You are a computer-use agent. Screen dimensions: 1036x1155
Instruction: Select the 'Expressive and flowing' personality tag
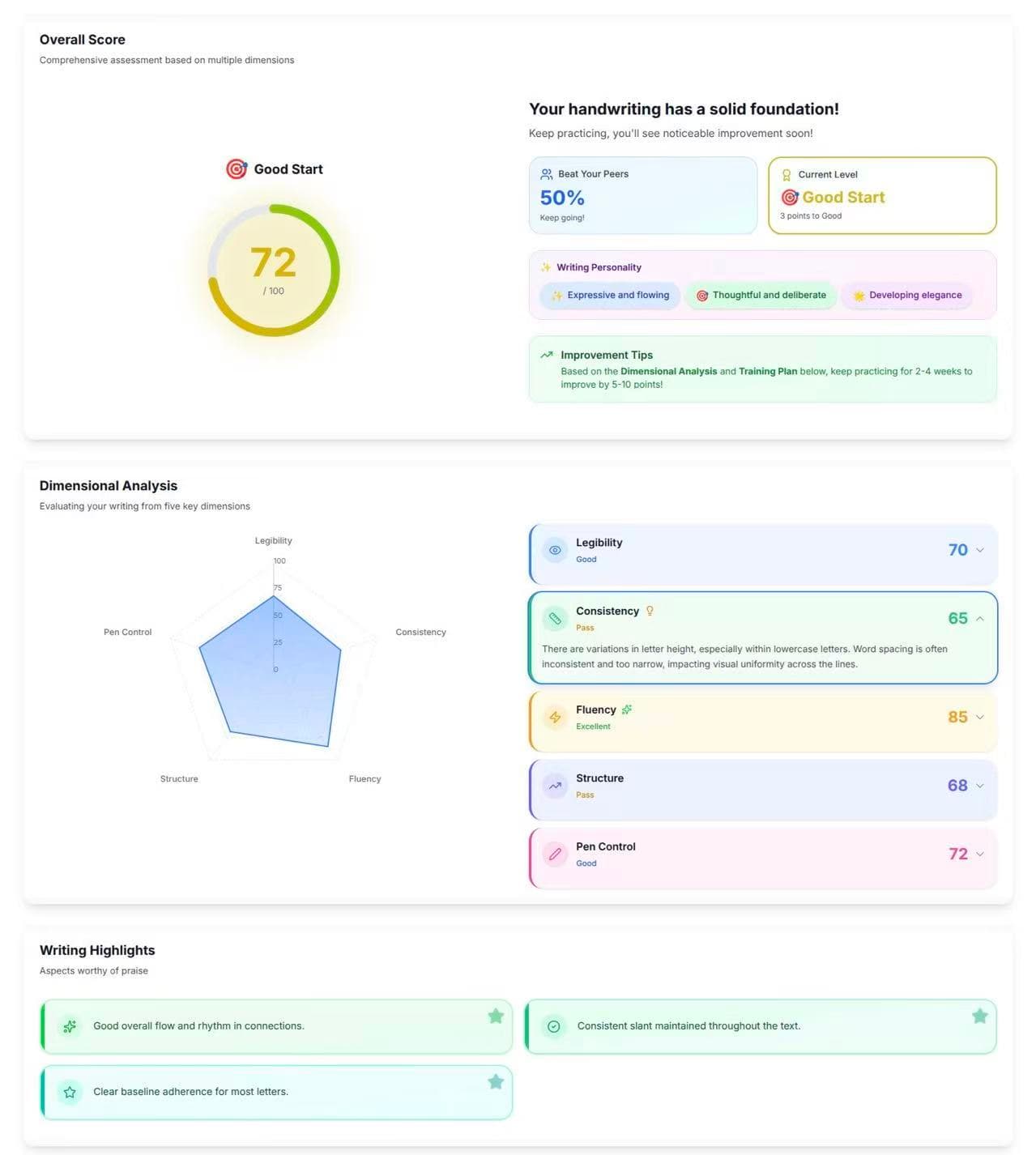(x=609, y=295)
